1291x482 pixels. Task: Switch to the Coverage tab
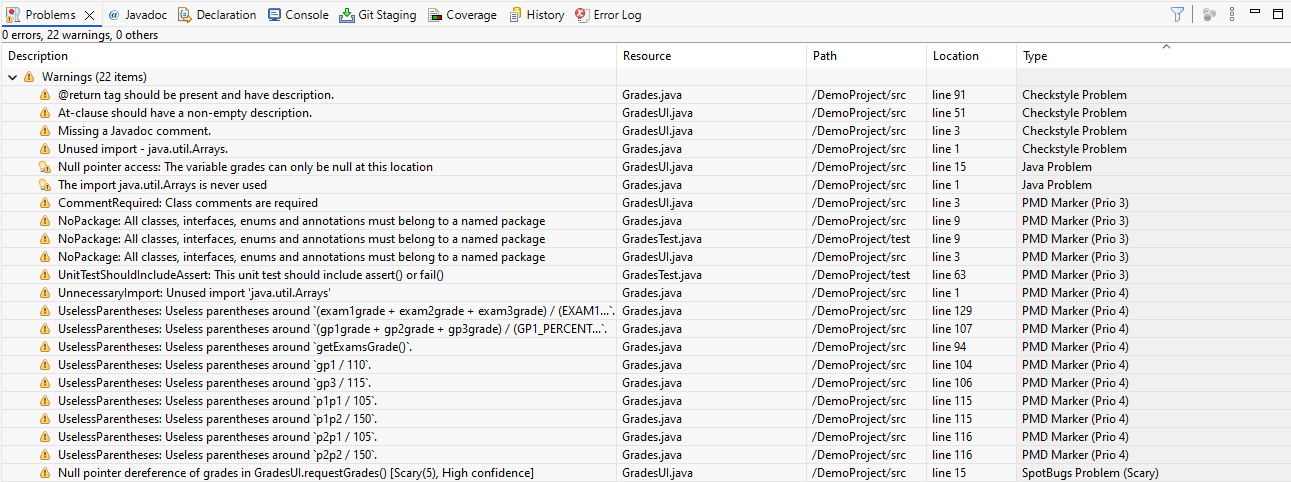click(x=462, y=15)
